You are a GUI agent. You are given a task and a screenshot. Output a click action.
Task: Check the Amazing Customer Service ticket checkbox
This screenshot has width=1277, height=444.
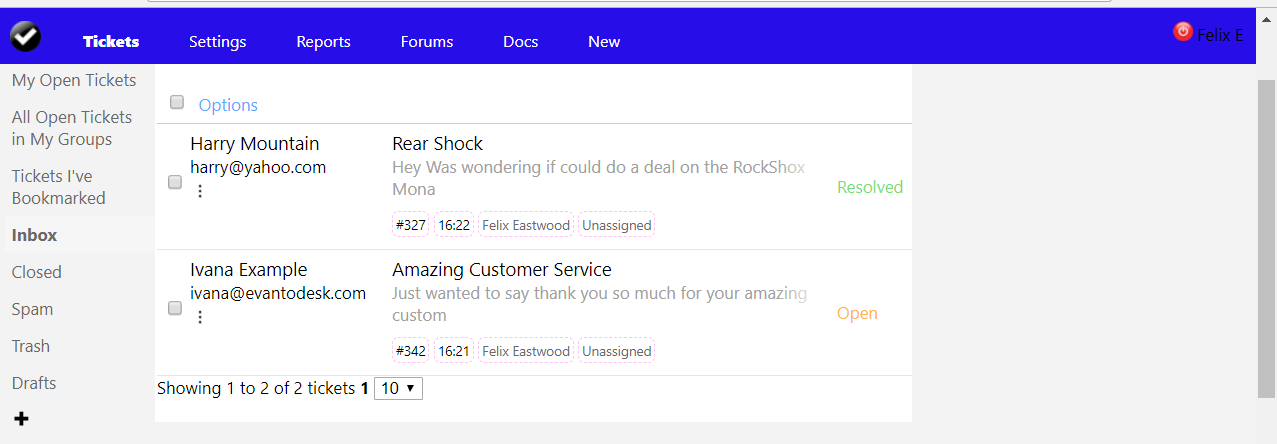pyautogui.click(x=175, y=308)
